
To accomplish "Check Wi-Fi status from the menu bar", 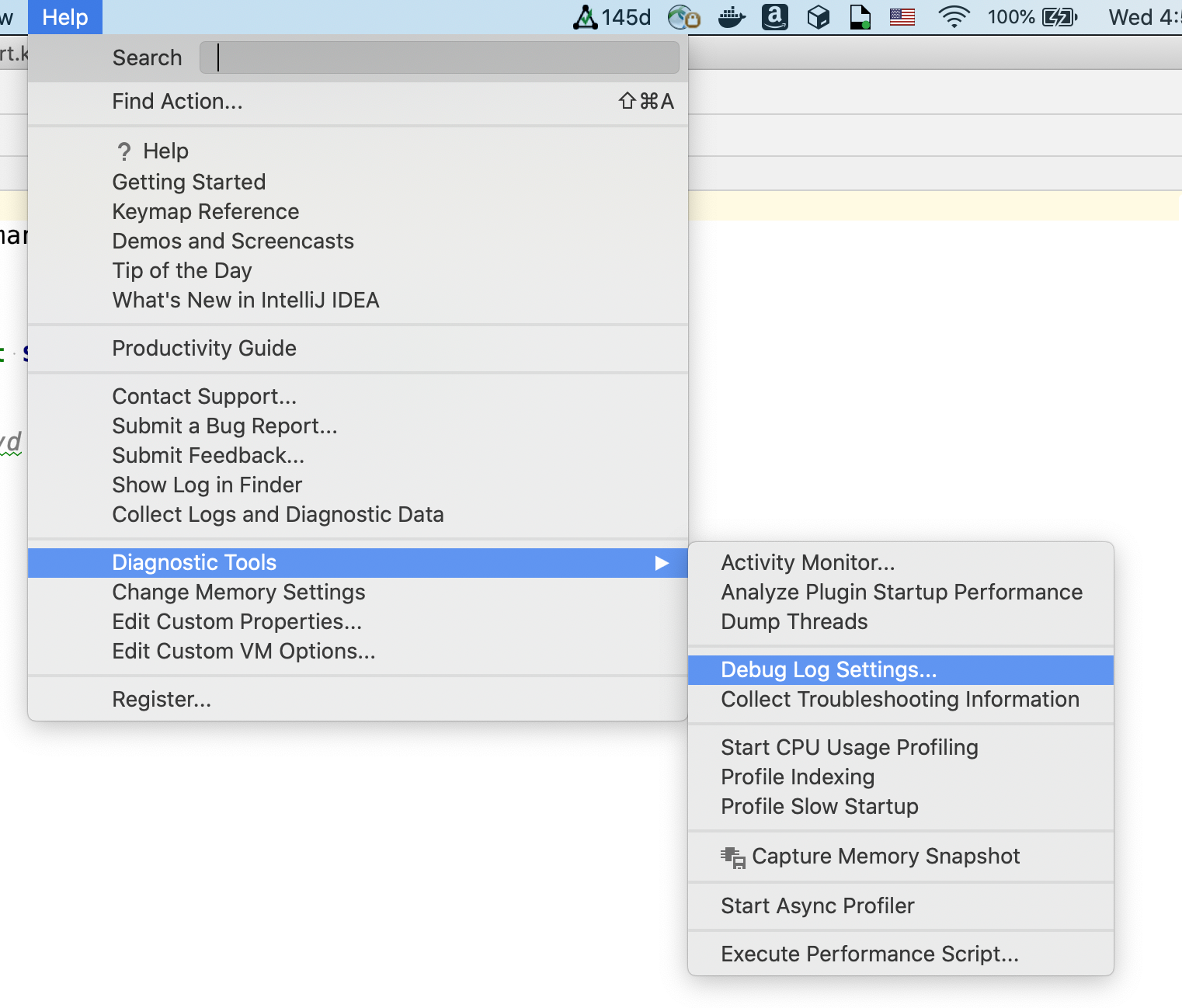I will 954,16.
